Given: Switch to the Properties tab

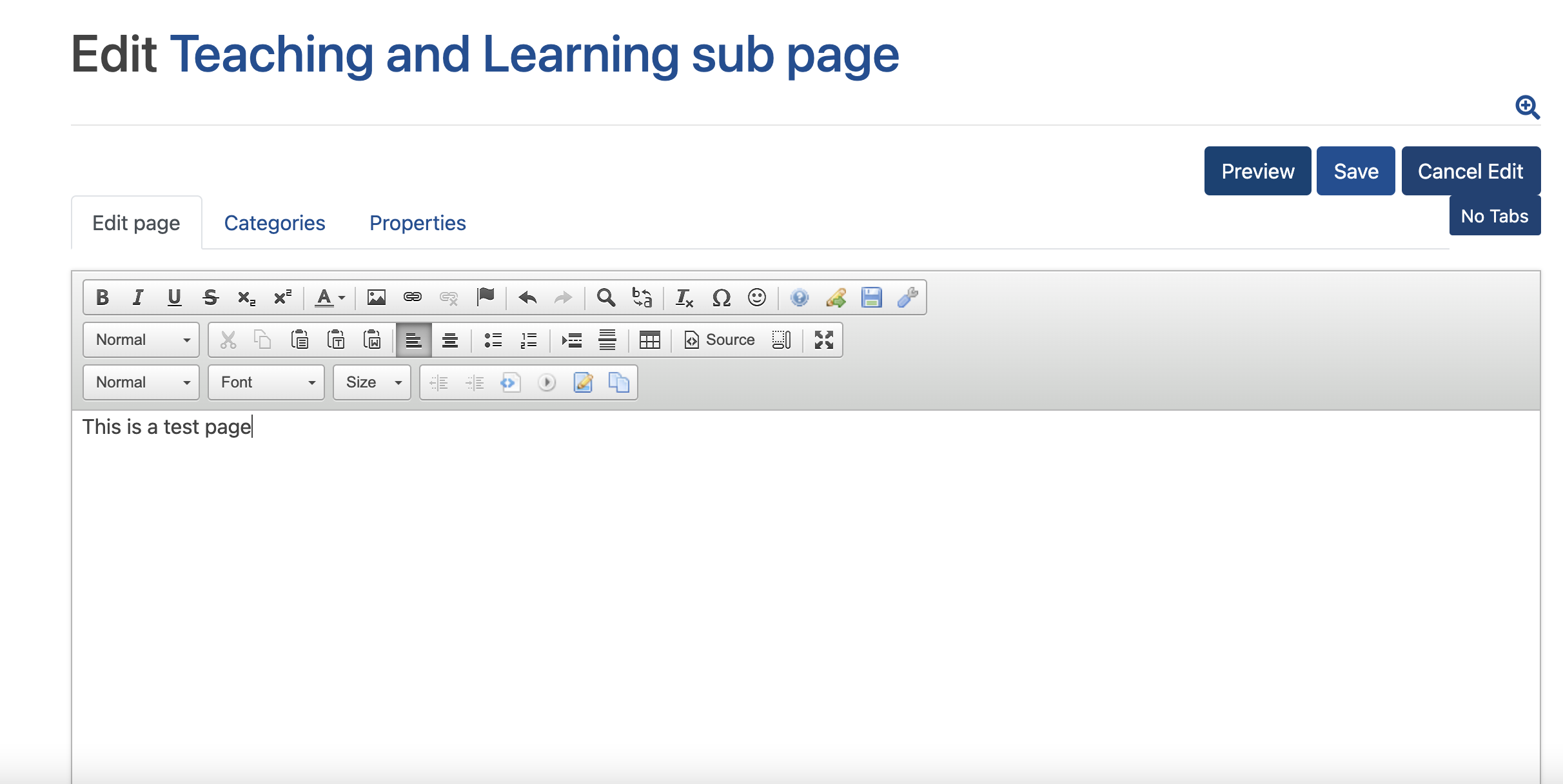Looking at the screenshot, I should coord(417,223).
